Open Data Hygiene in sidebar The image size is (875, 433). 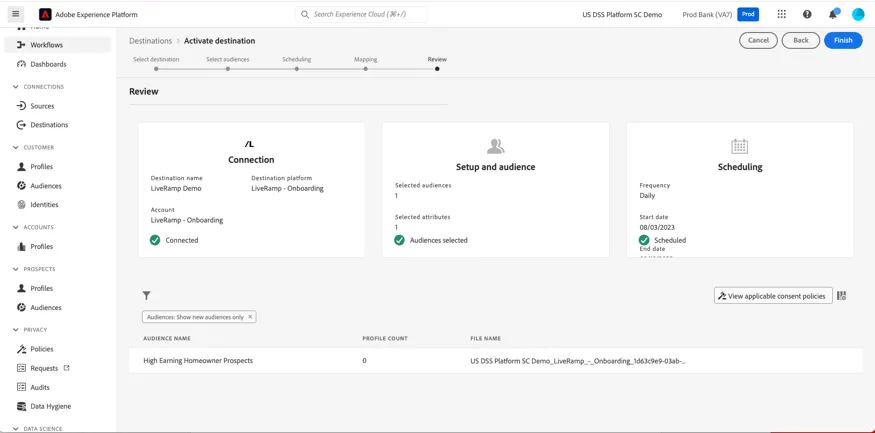point(51,406)
